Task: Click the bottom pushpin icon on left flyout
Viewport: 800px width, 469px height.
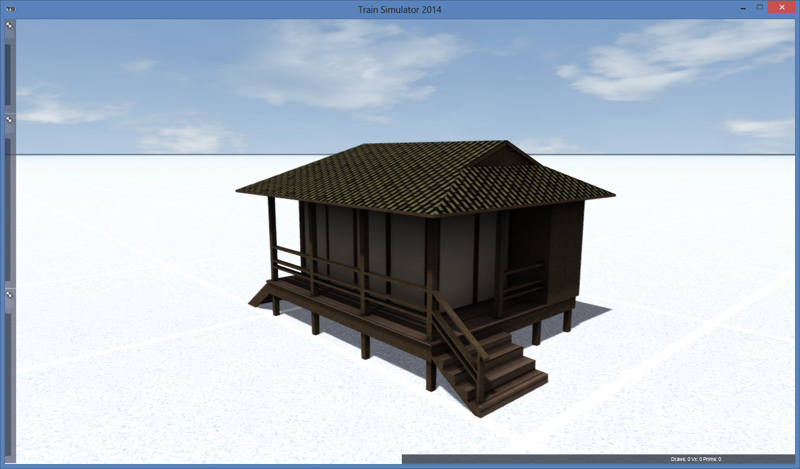Action: click(x=9, y=295)
